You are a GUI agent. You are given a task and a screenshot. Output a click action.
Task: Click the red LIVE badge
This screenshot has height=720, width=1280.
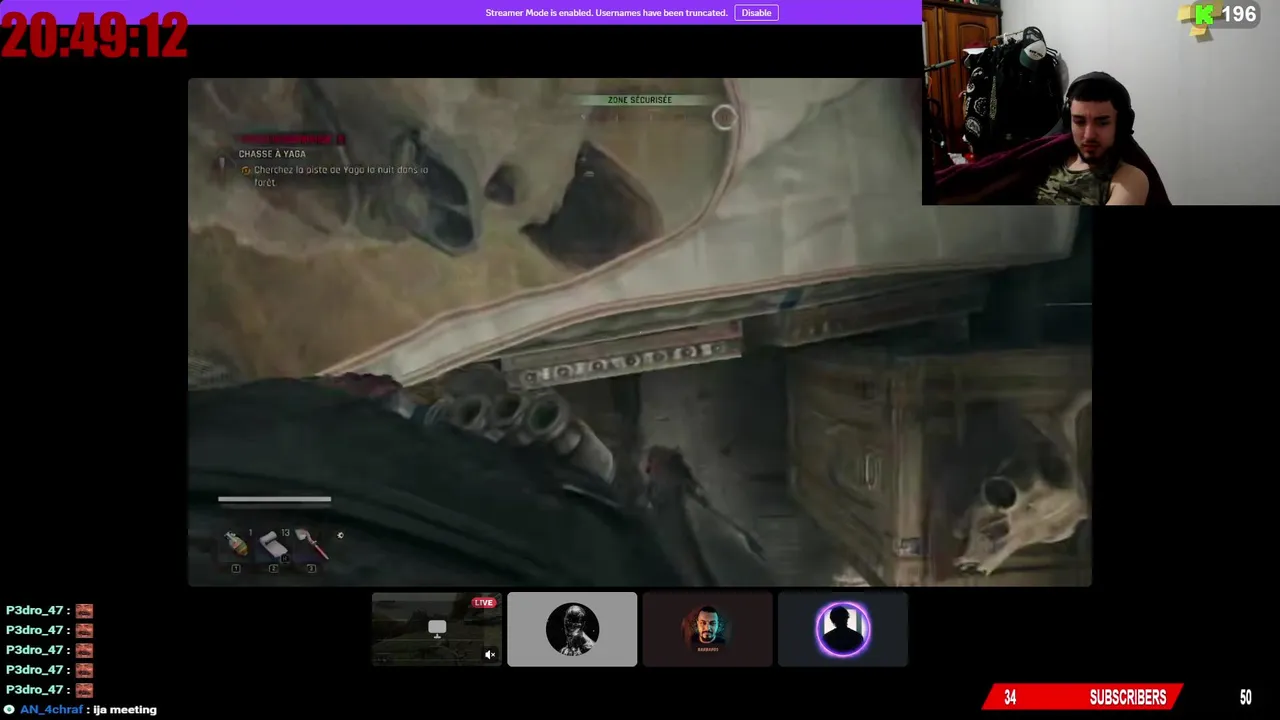[484, 603]
